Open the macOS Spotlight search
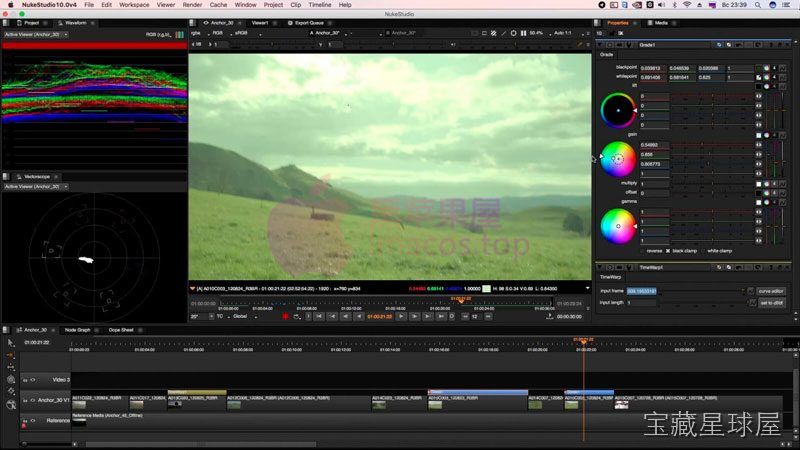800x450 pixels. (x=758, y=5)
